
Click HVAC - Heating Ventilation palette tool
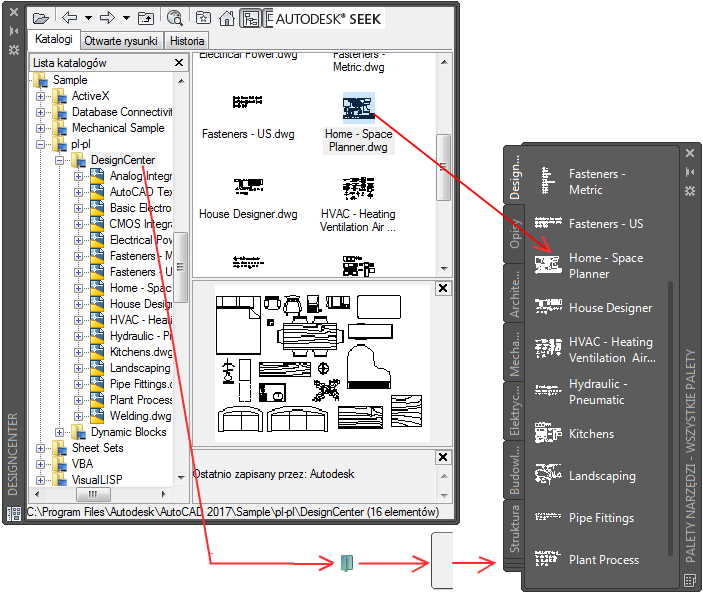click(x=596, y=350)
